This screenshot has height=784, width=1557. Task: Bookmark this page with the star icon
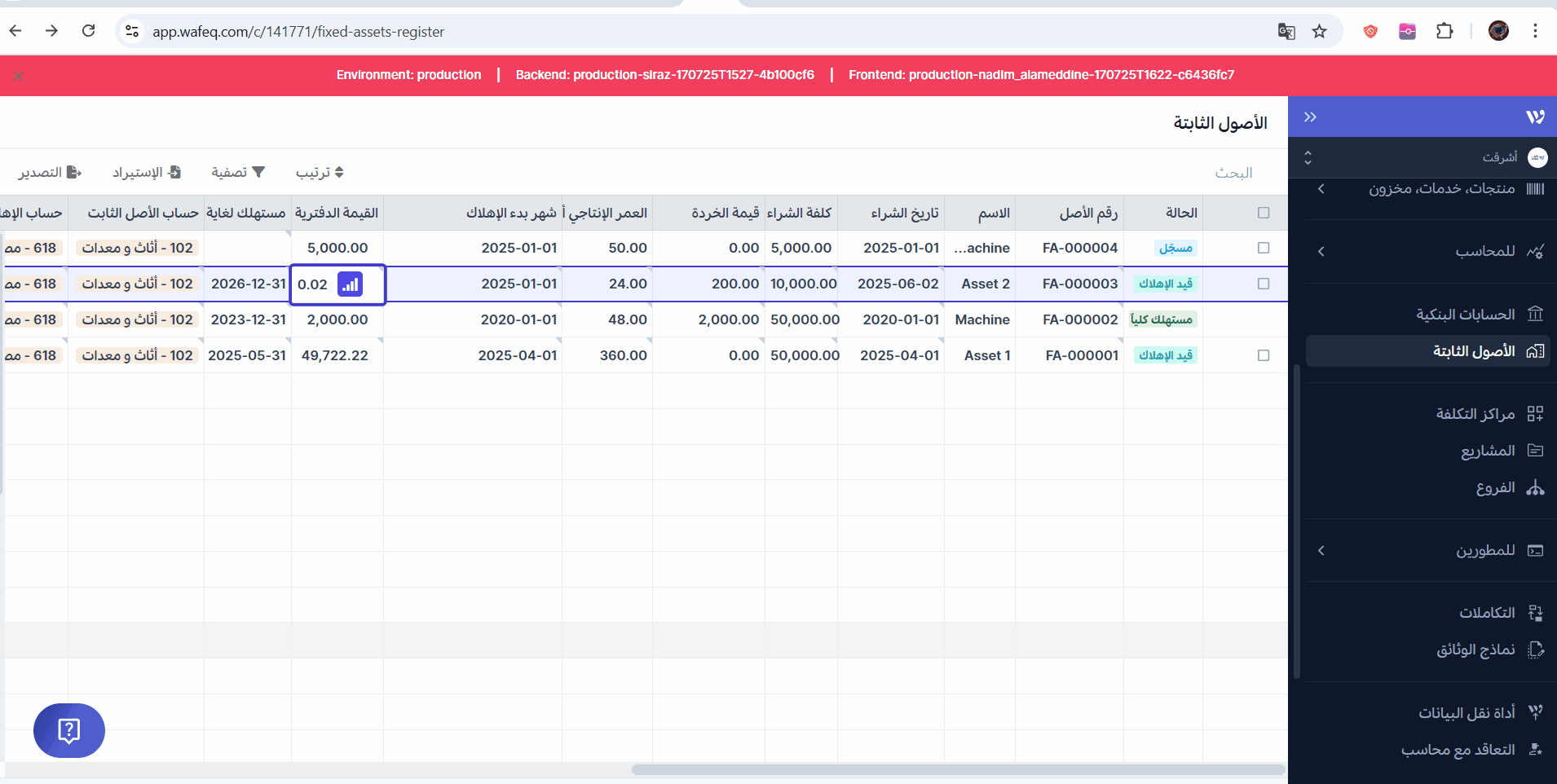[x=1319, y=32]
